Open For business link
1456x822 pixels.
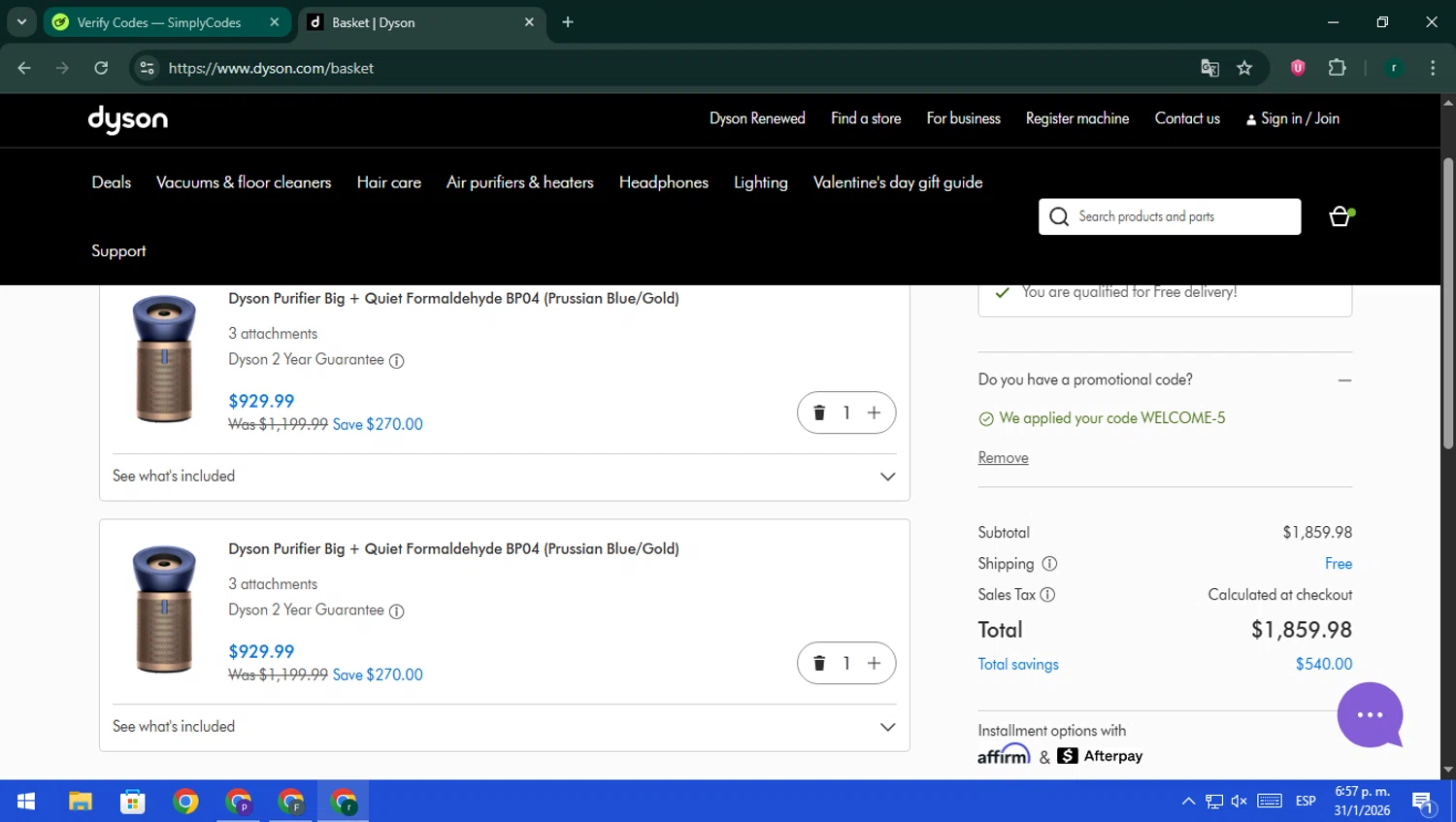click(963, 118)
